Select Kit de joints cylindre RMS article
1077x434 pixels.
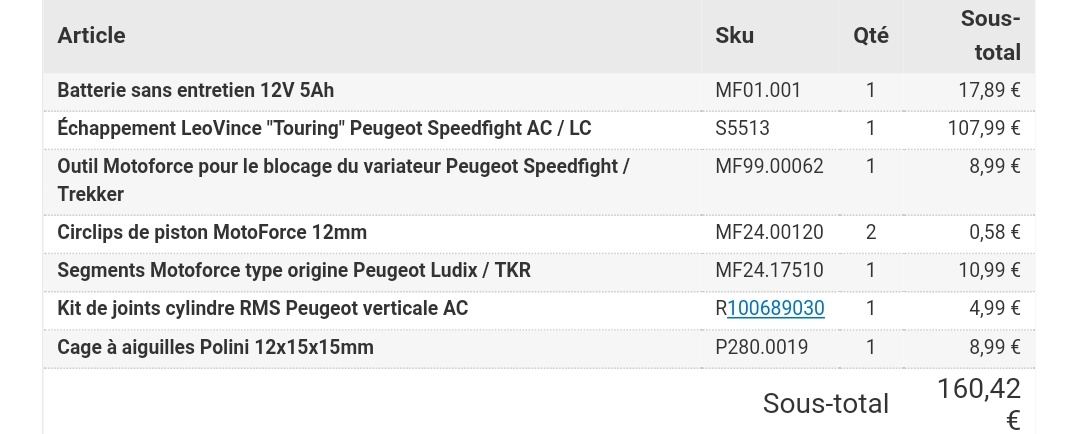coord(262,308)
